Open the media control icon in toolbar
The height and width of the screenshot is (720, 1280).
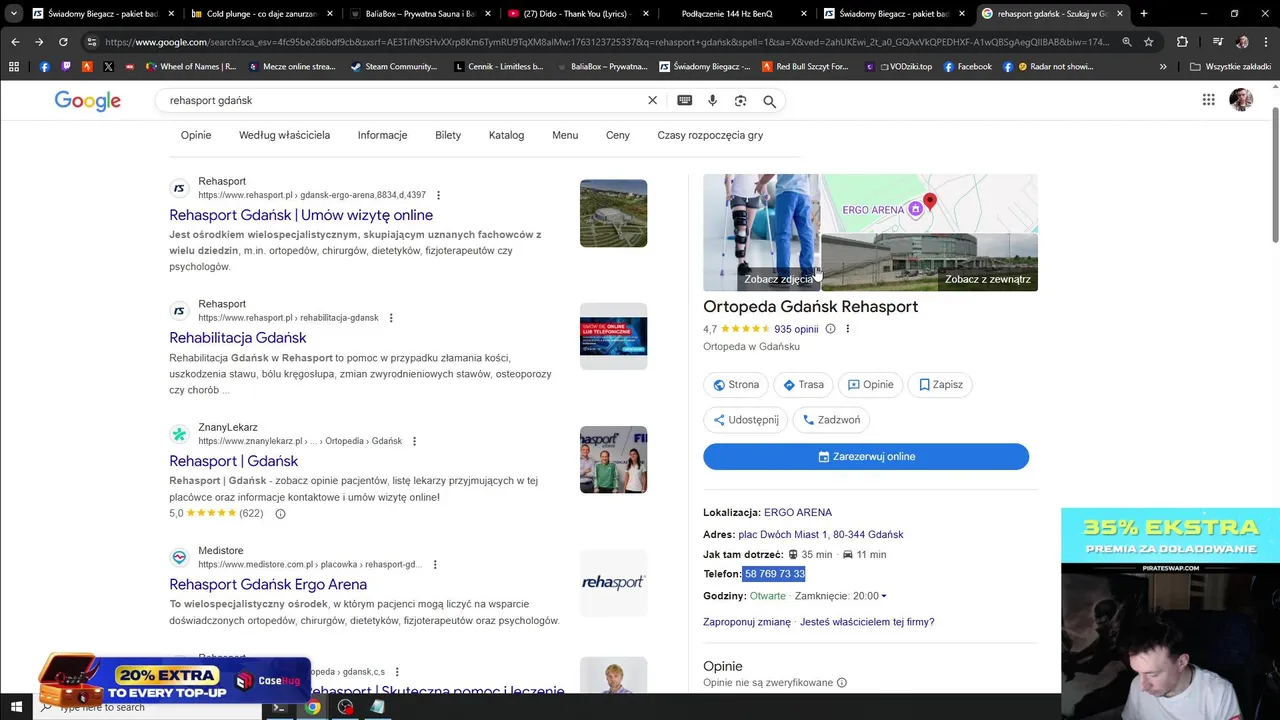click(x=1217, y=42)
